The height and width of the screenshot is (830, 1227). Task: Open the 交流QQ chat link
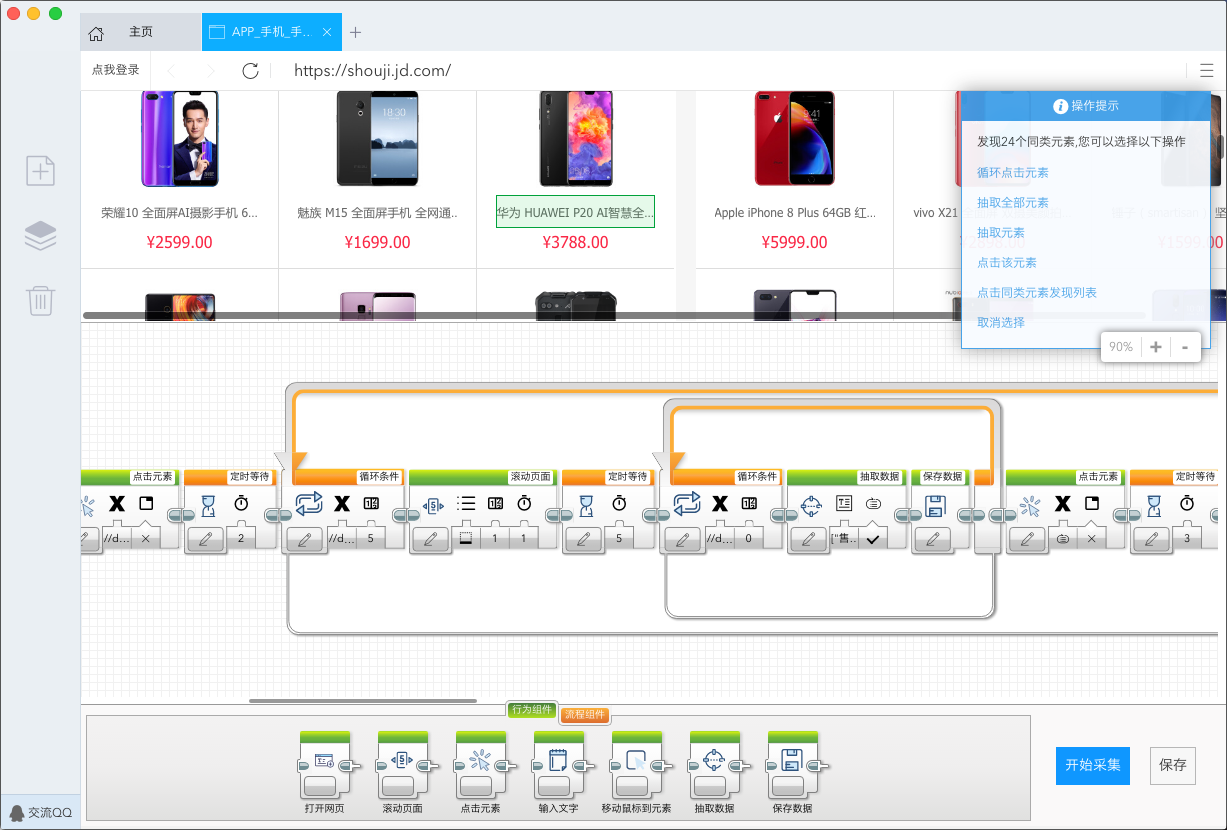(41, 812)
